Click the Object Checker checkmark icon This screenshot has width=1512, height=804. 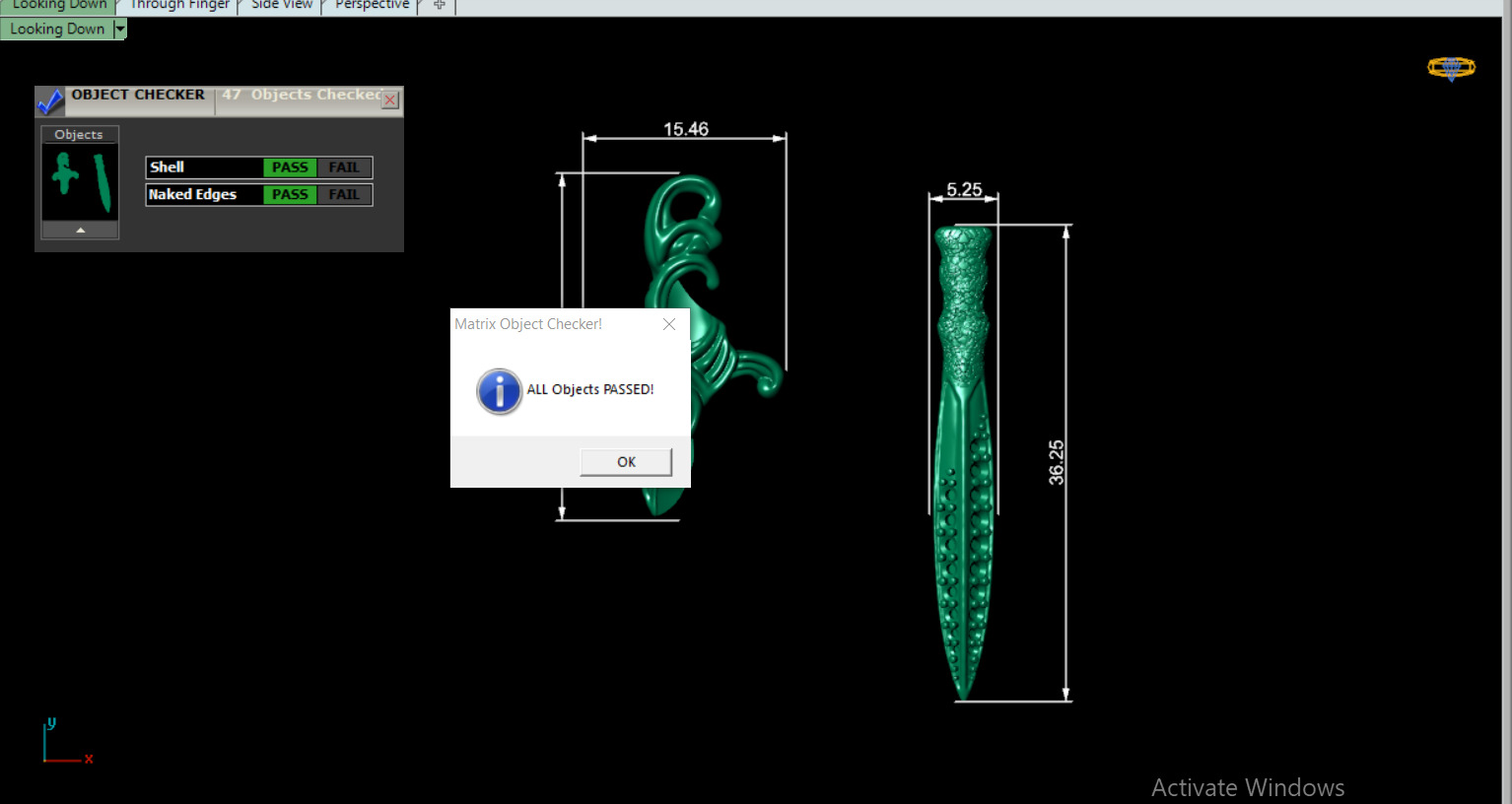[50, 100]
